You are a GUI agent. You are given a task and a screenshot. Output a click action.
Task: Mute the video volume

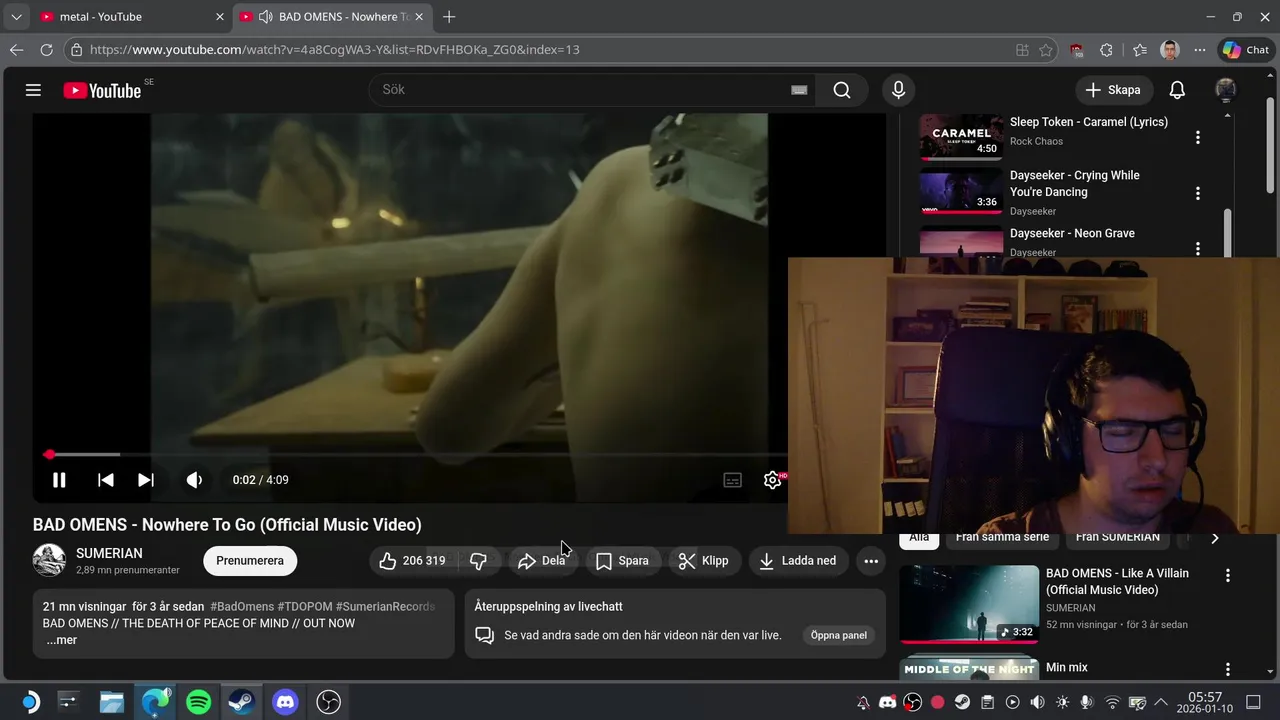click(194, 480)
